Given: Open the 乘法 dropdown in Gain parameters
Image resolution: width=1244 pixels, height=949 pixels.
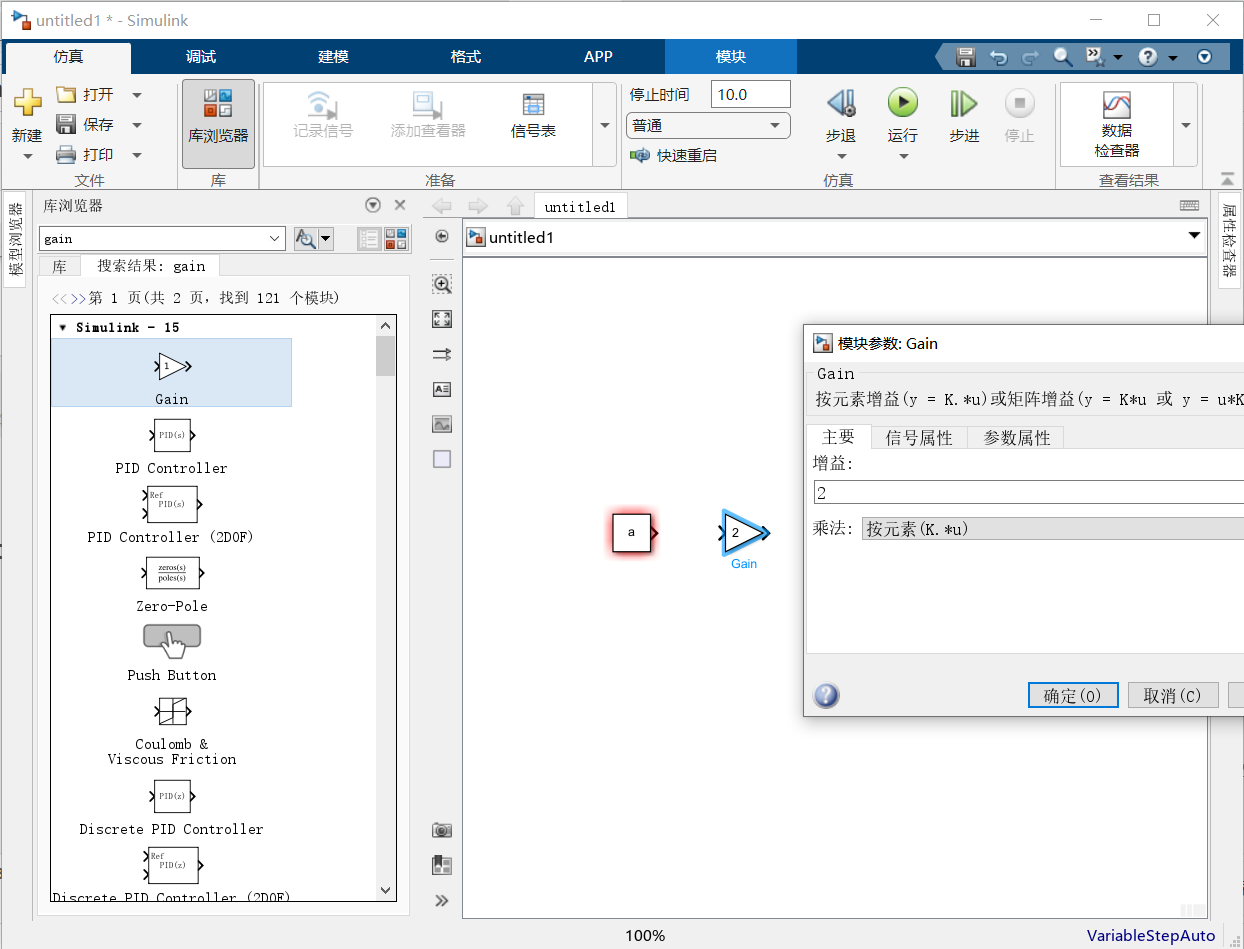Looking at the screenshot, I should 1050,528.
